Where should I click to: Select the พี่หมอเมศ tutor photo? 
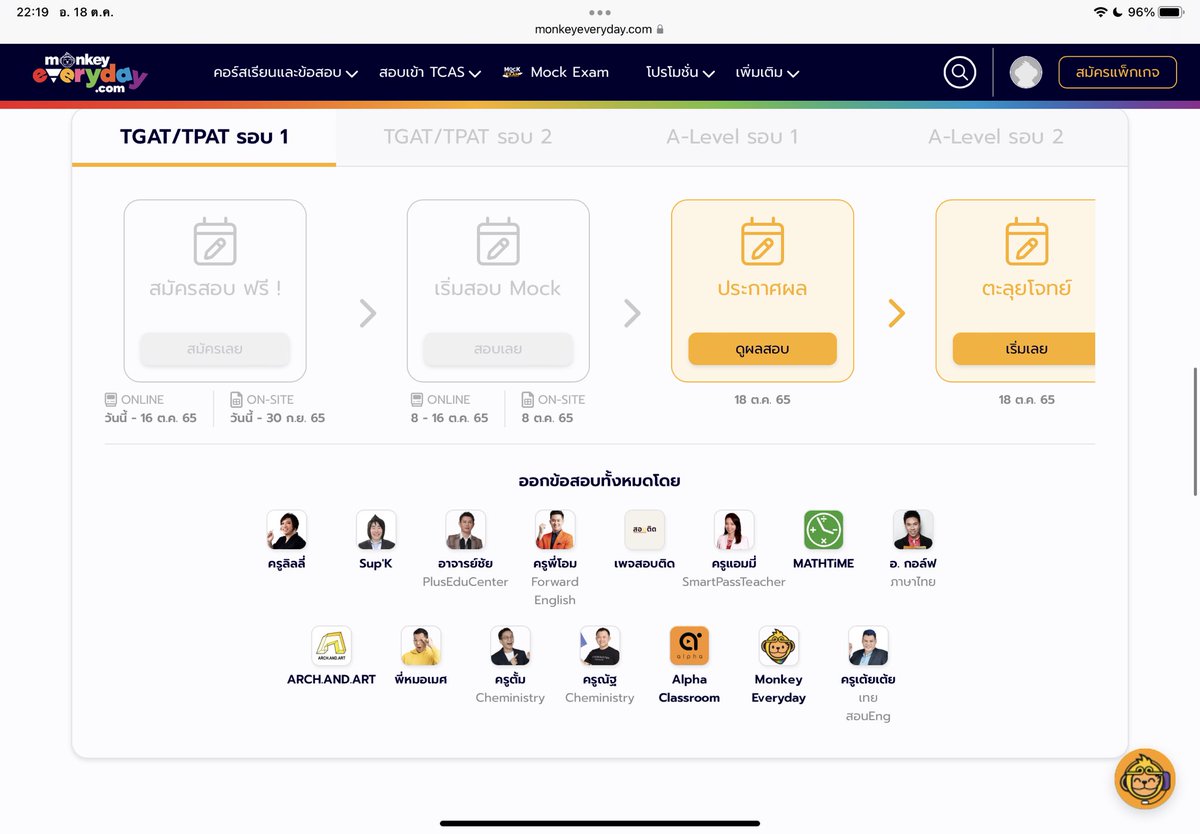pos(421,646)
